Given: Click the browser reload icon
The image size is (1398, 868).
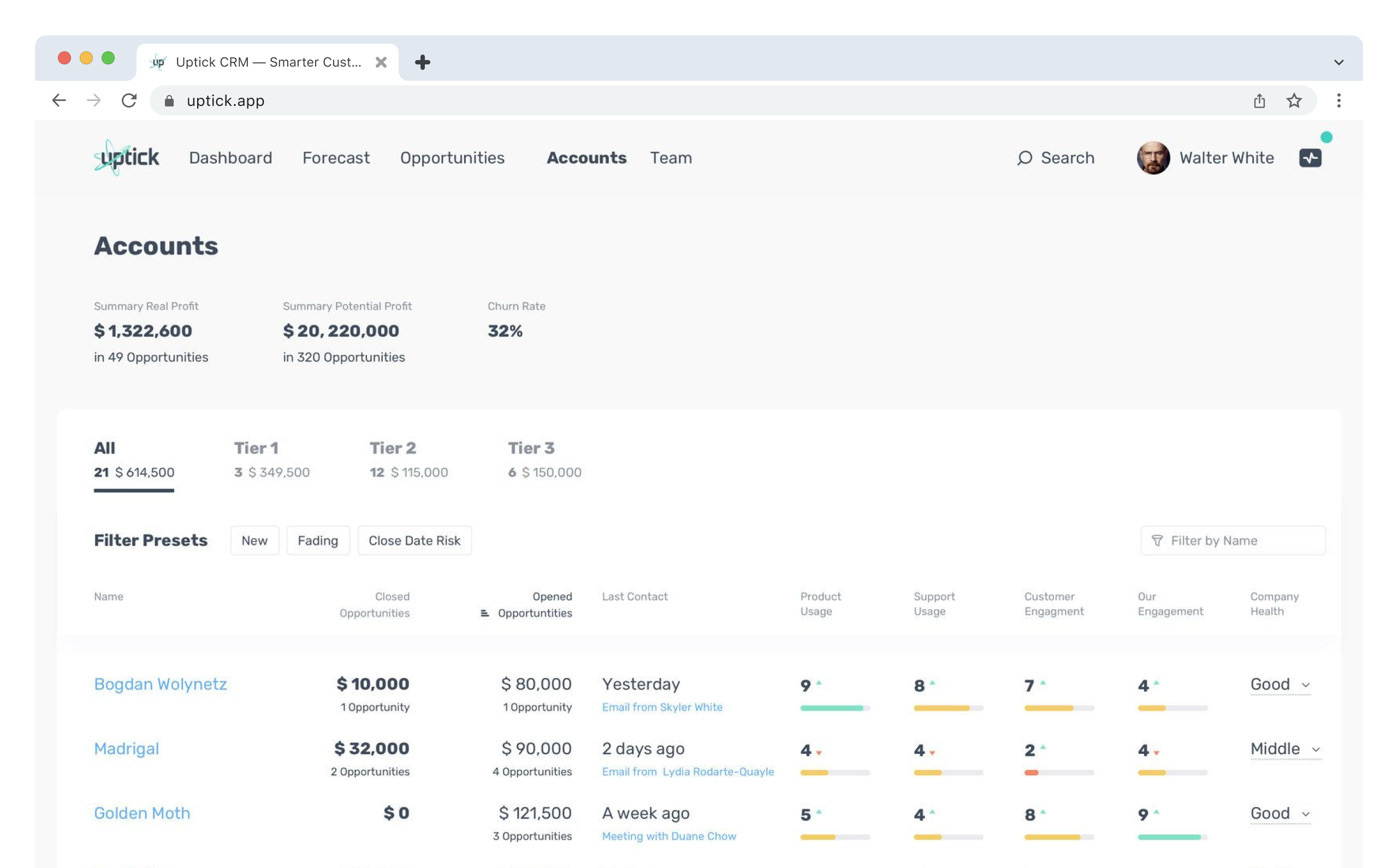Looking at the screenshot, I should point(129,100).
